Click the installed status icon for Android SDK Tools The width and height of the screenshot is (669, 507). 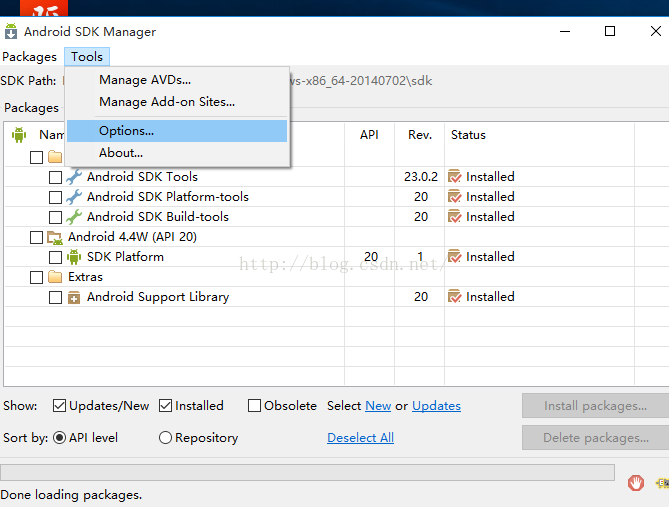coord(454,176)
